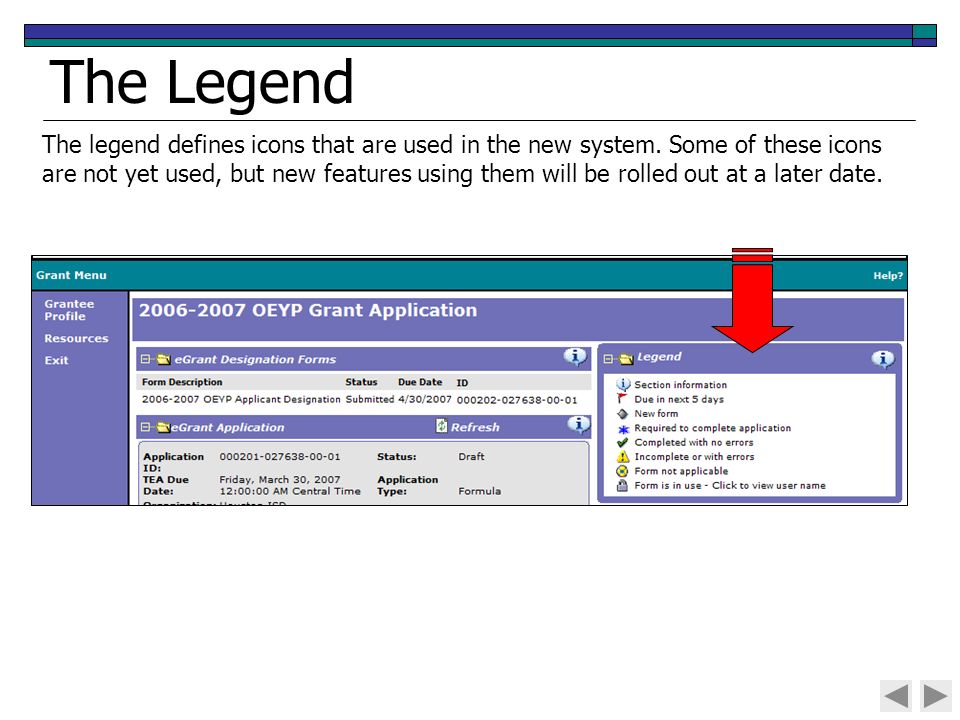Open the Resources menu link

click(x=76, y=338)
